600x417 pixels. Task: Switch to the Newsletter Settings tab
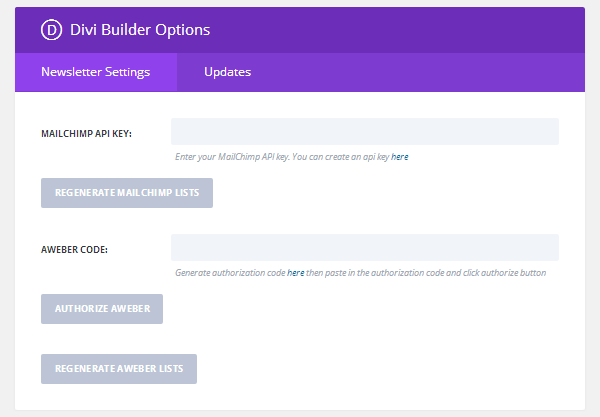[x=96, y=72]
